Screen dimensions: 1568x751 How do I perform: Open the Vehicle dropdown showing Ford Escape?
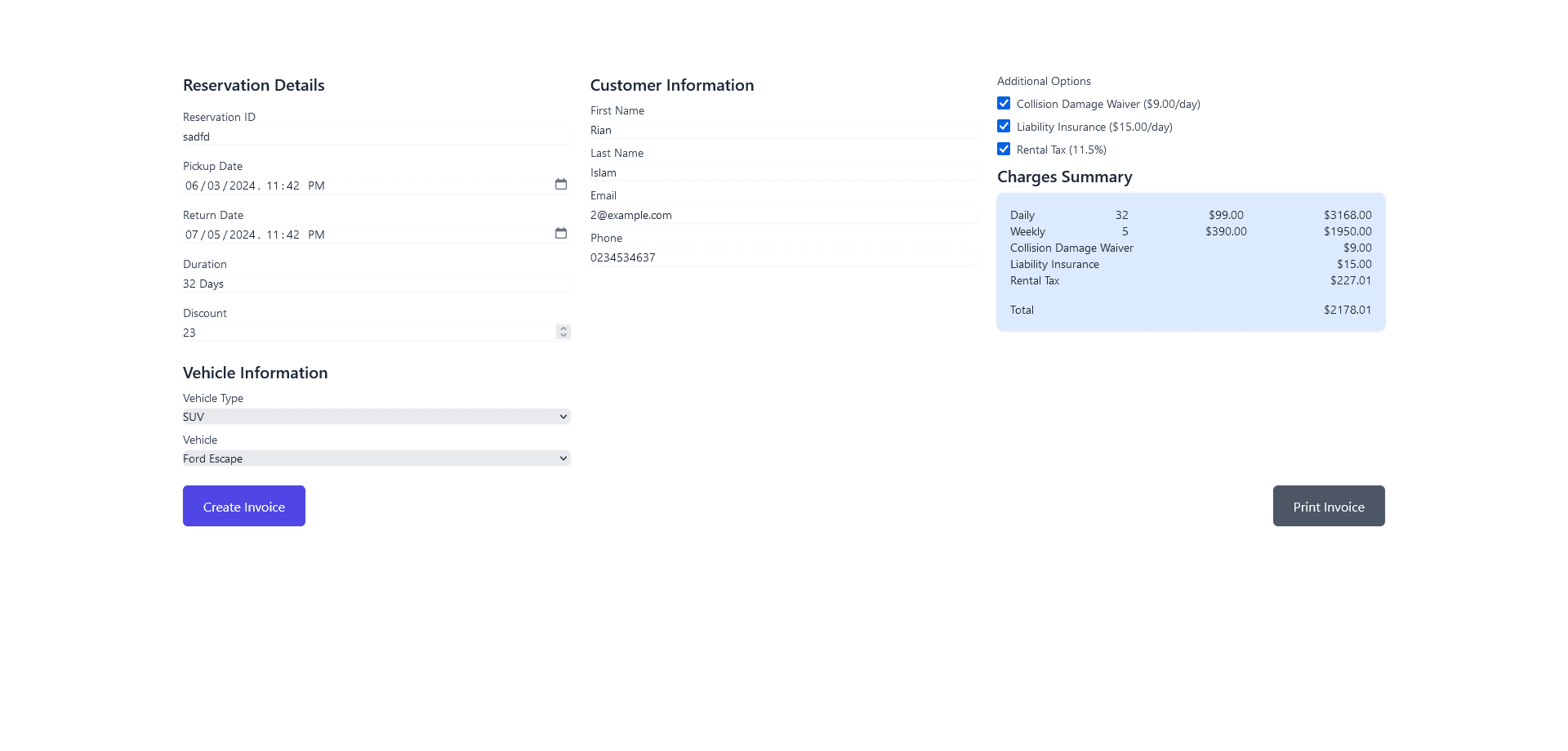[376, 458]
